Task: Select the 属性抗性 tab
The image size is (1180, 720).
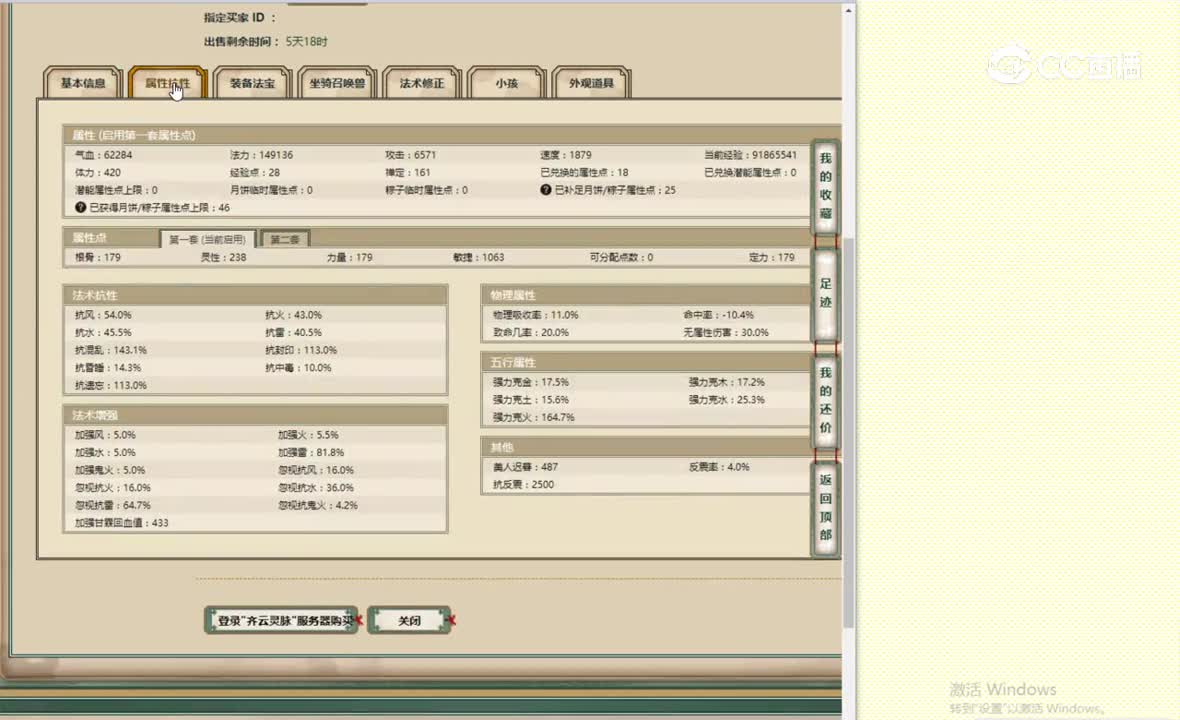Action: 167,83
